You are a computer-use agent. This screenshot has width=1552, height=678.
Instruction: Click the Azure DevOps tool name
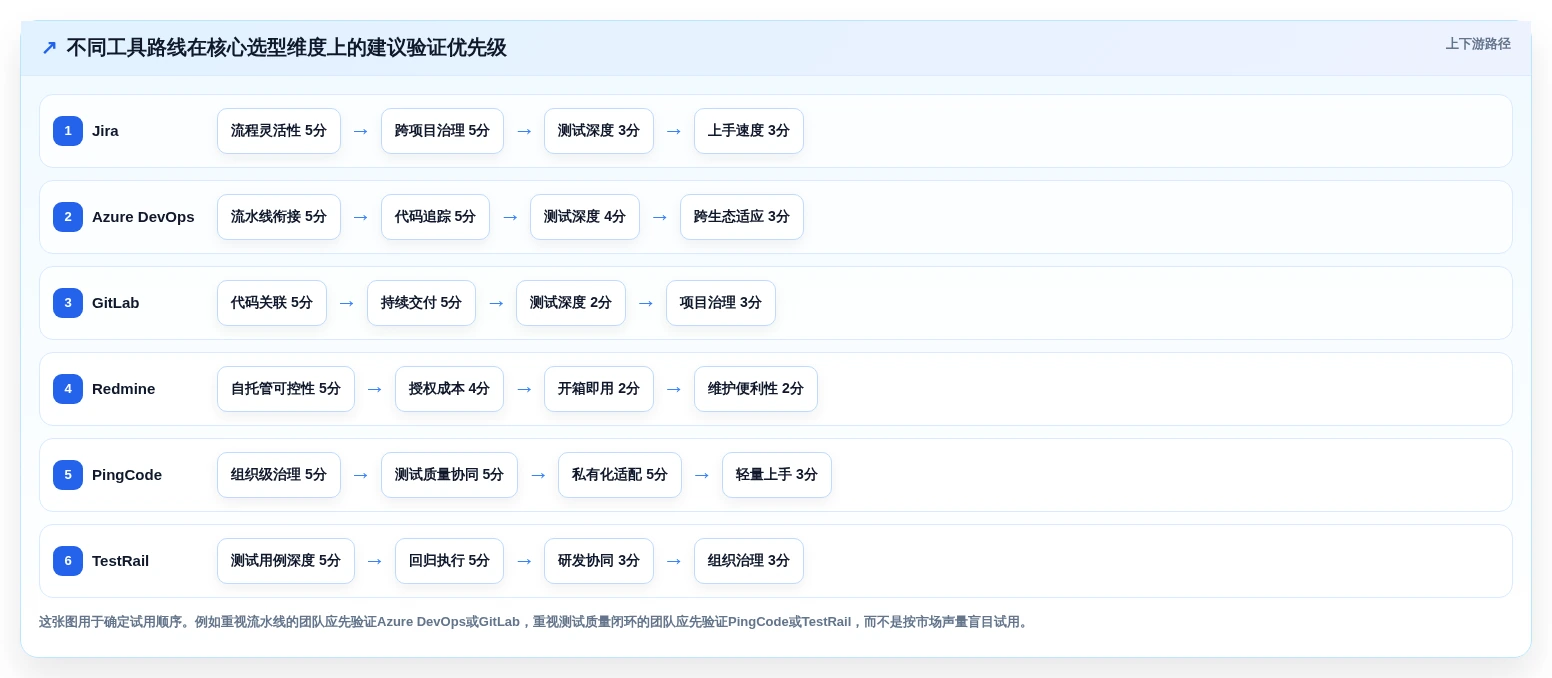tap(143, 217)
